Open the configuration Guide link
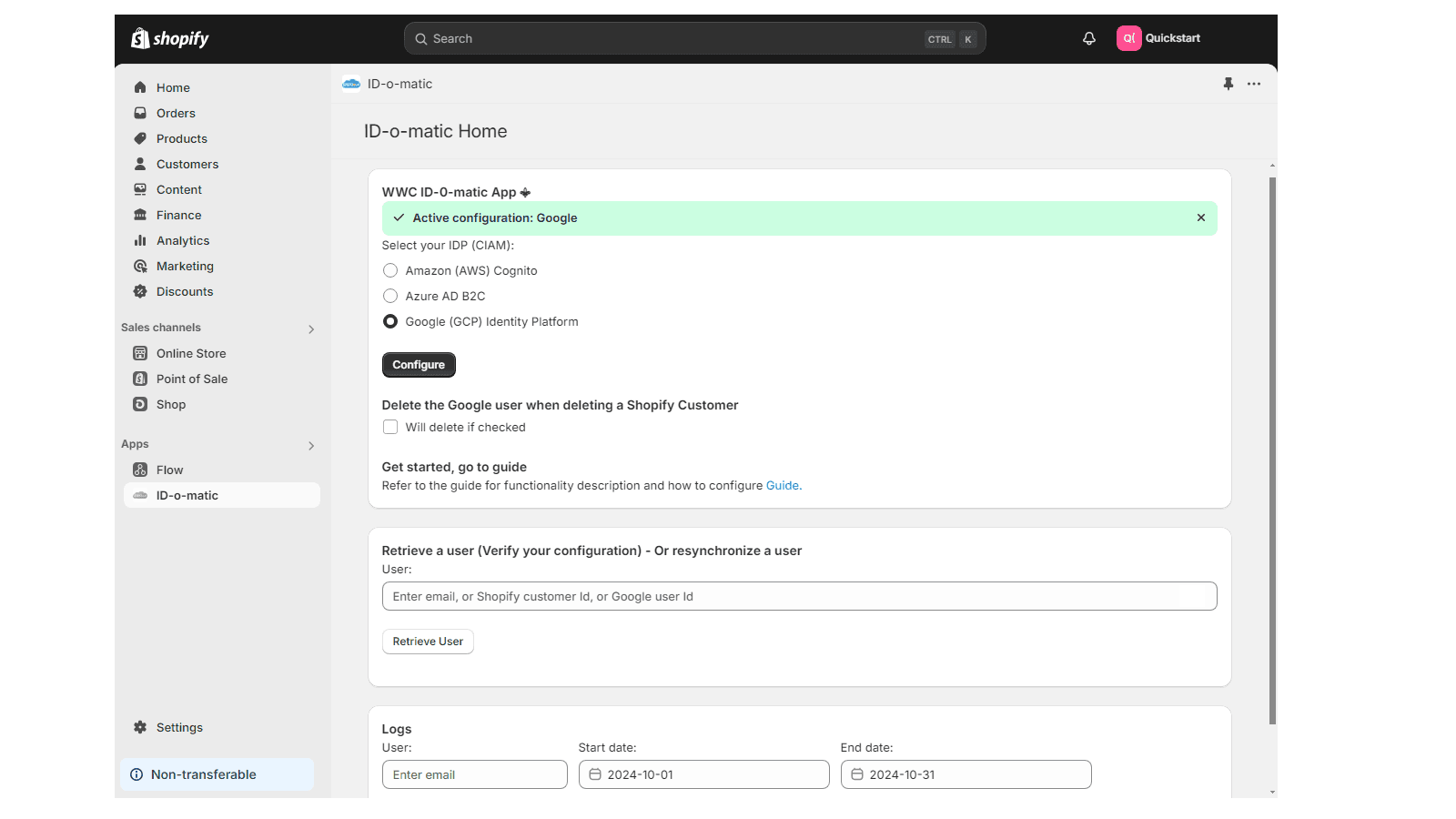The height and width of the screenshot is (819, 1456). click(x=782, y=485)
